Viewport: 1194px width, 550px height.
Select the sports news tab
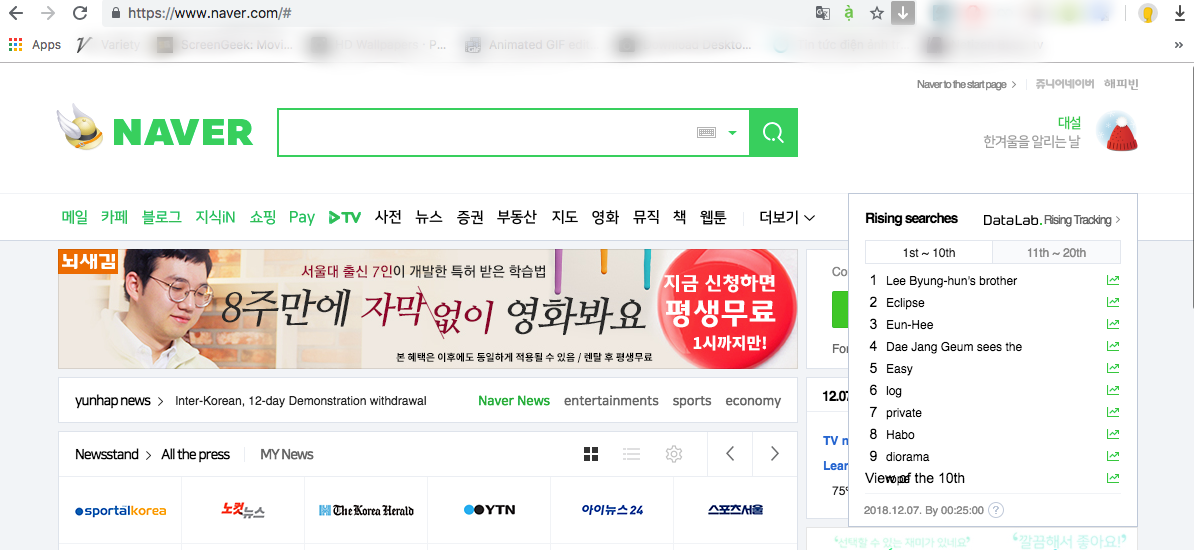(x=692, y=401)
